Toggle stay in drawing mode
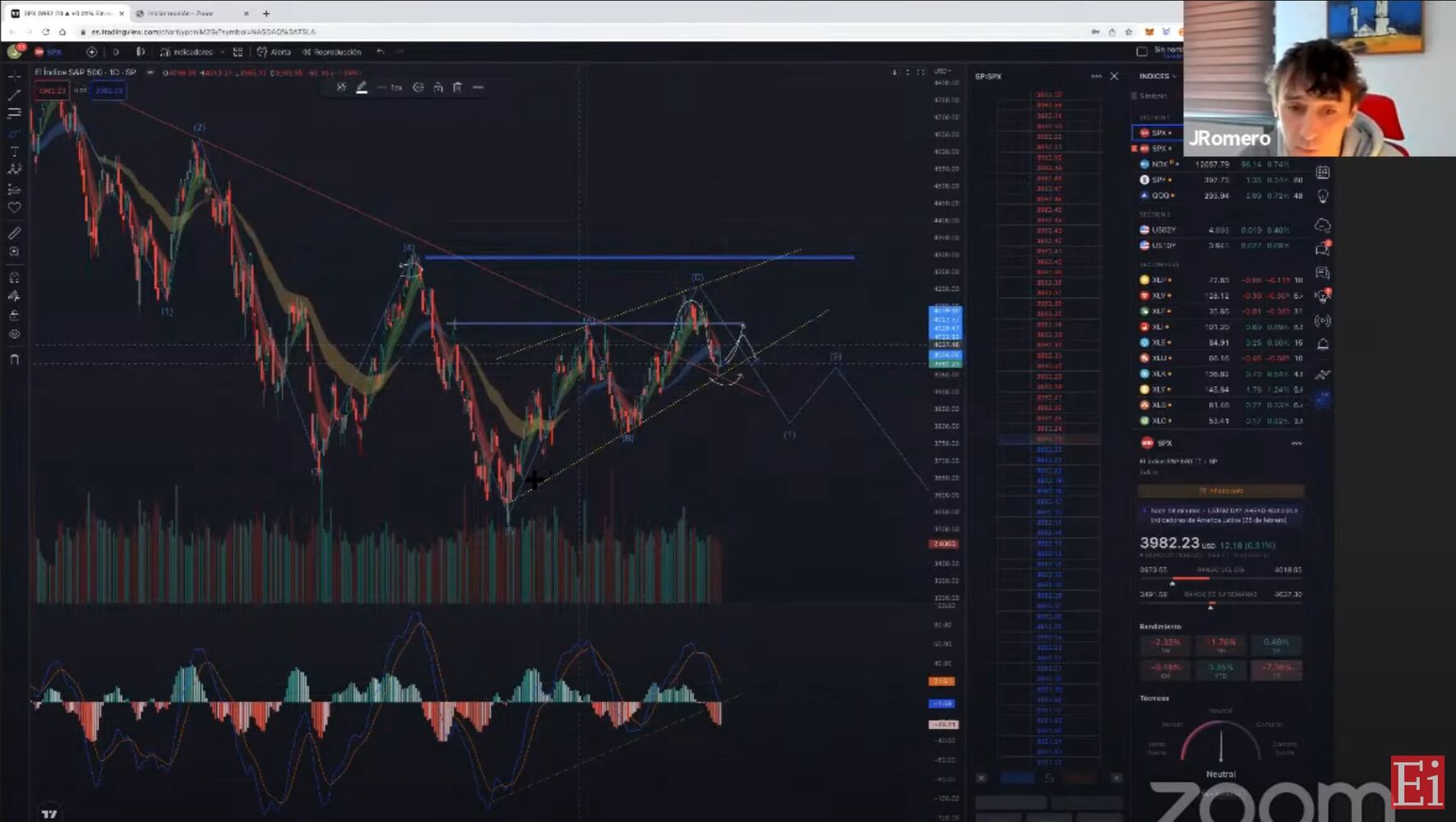This screenshot has height=822, width=1456. (14, 297)
